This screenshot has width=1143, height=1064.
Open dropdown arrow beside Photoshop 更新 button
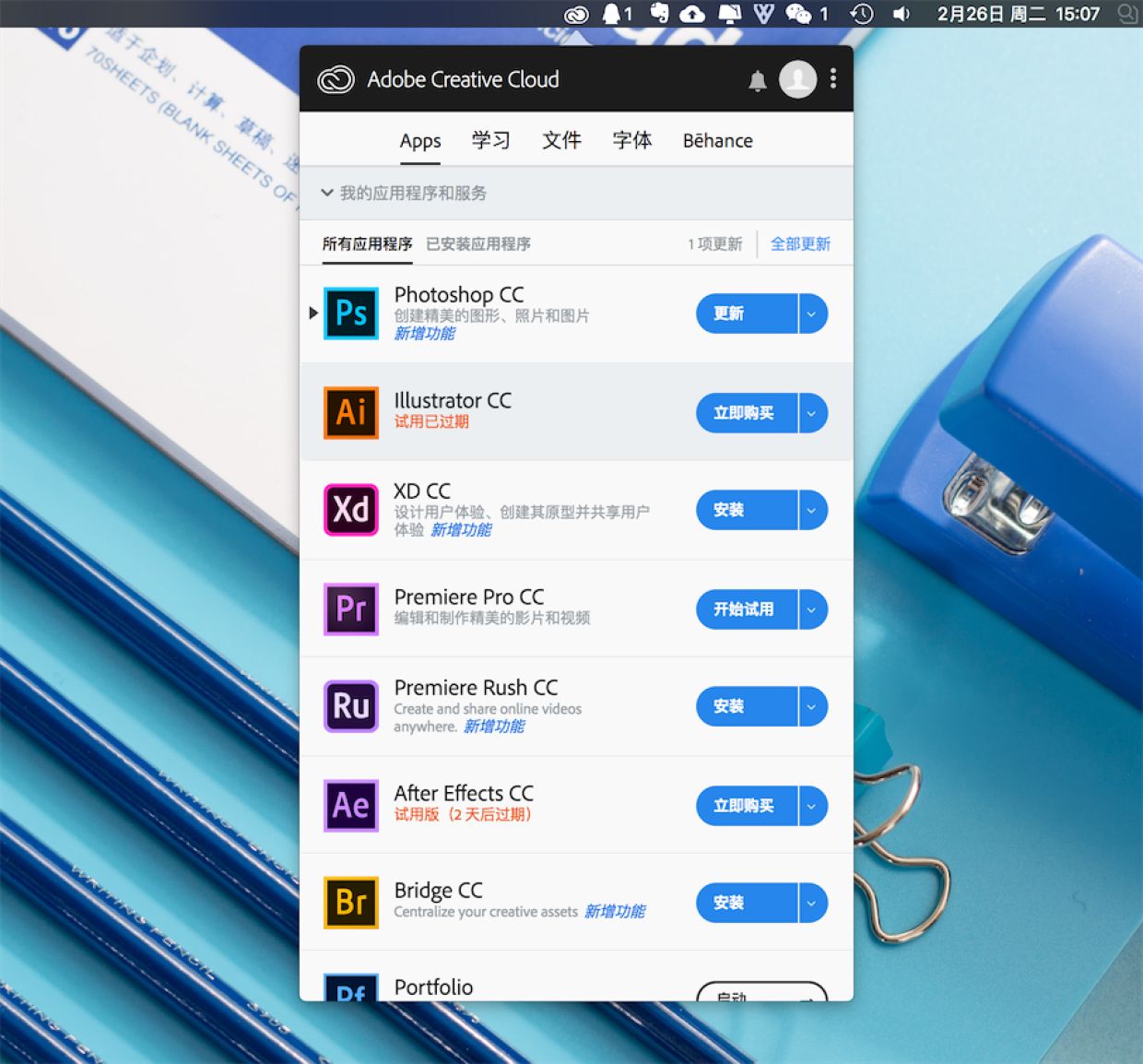[812, 314]
